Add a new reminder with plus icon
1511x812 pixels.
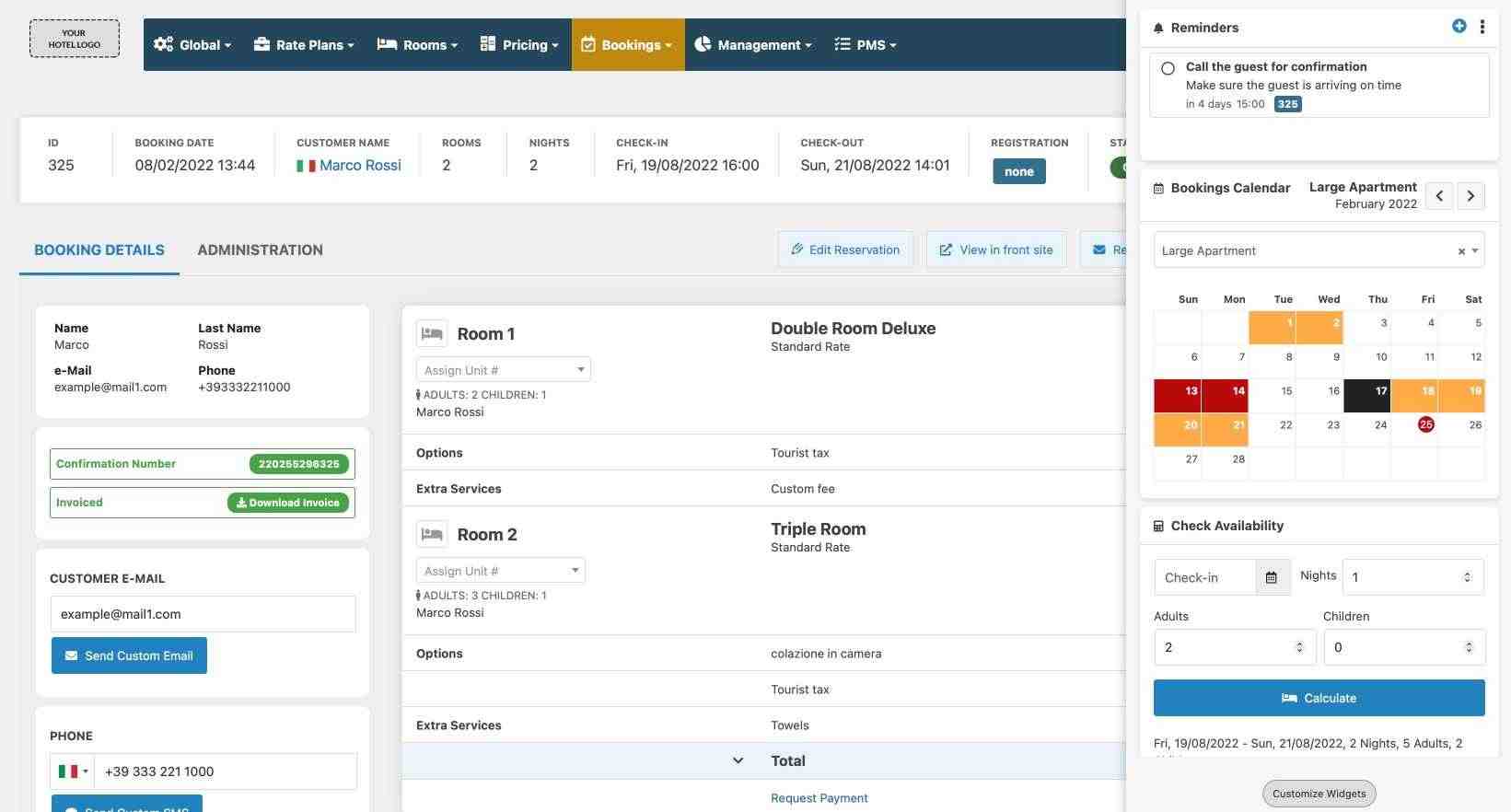(1459, 27)
